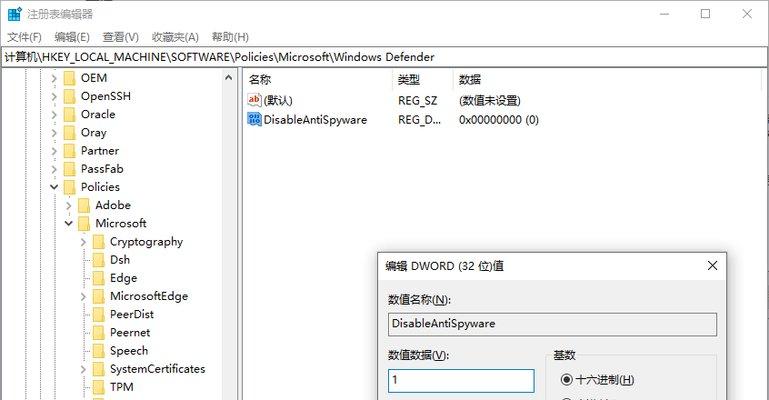Click the Registry Editor app icon in title bar
Image resolution: width=769 pixels, height=400 pixels.
(x=14, y=14)
